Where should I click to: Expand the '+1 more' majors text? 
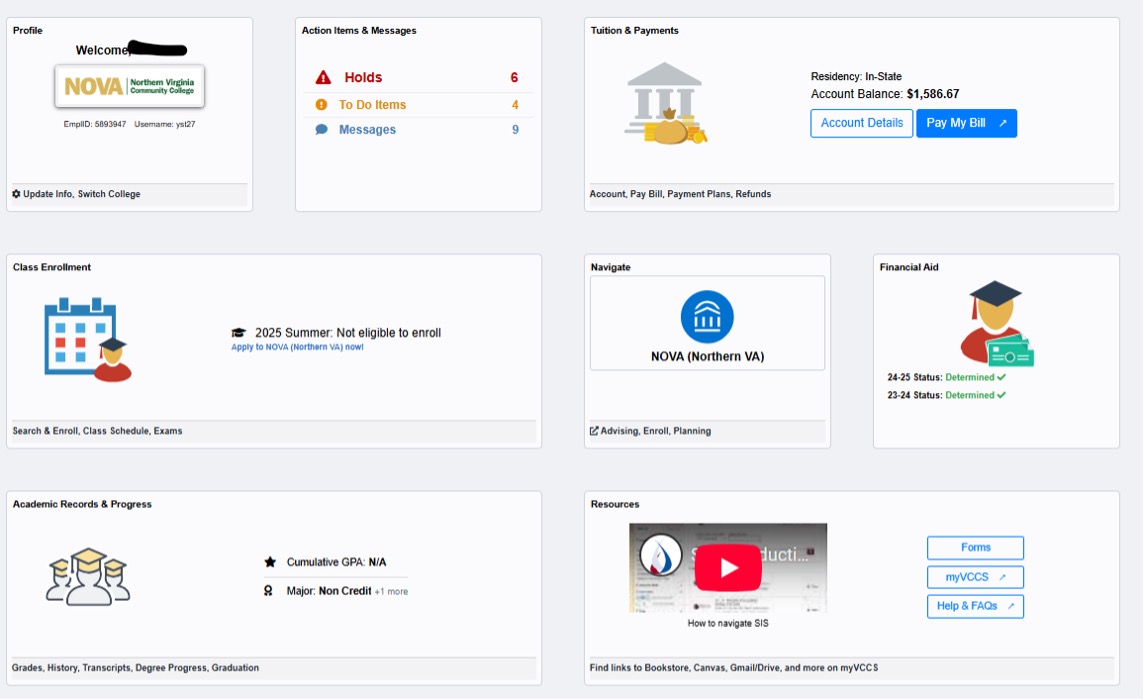391,592
